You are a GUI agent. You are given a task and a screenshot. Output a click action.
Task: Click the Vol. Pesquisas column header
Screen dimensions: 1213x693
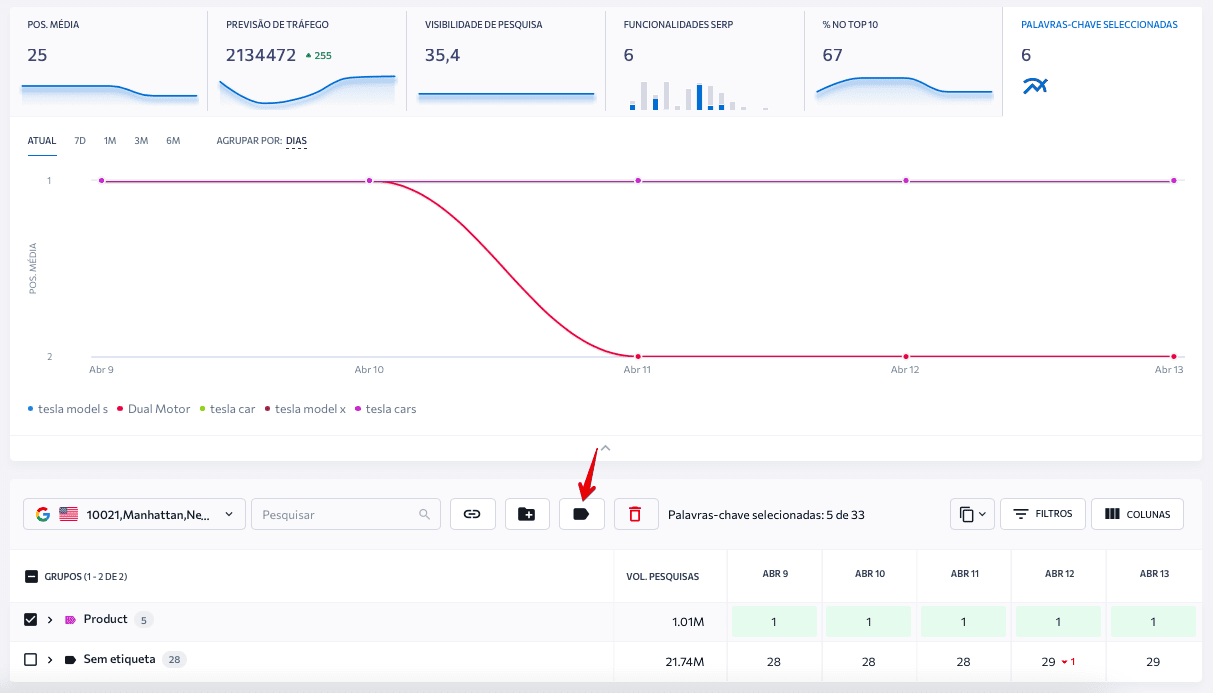(x=662, y=577)
